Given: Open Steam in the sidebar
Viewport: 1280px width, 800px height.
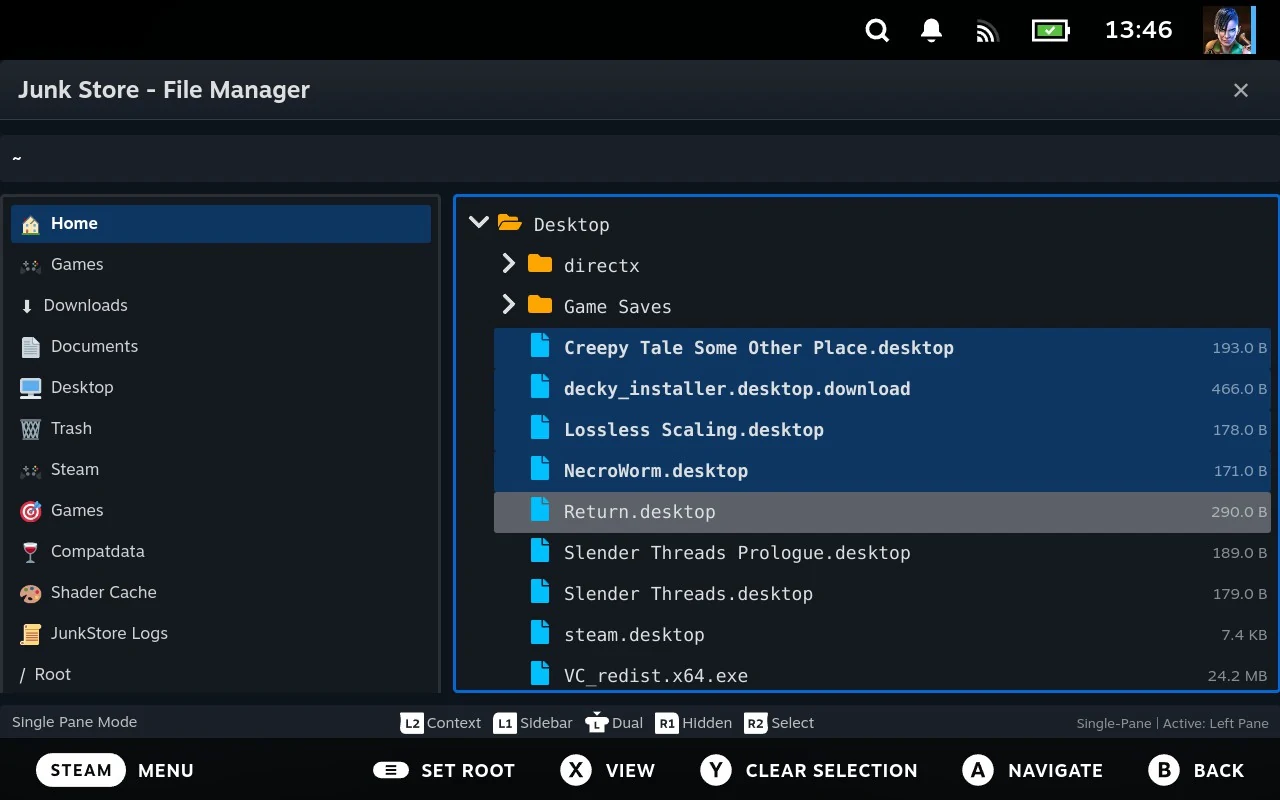Looking at the screenshot, I should pyautogui.click(x=221, y=469).
